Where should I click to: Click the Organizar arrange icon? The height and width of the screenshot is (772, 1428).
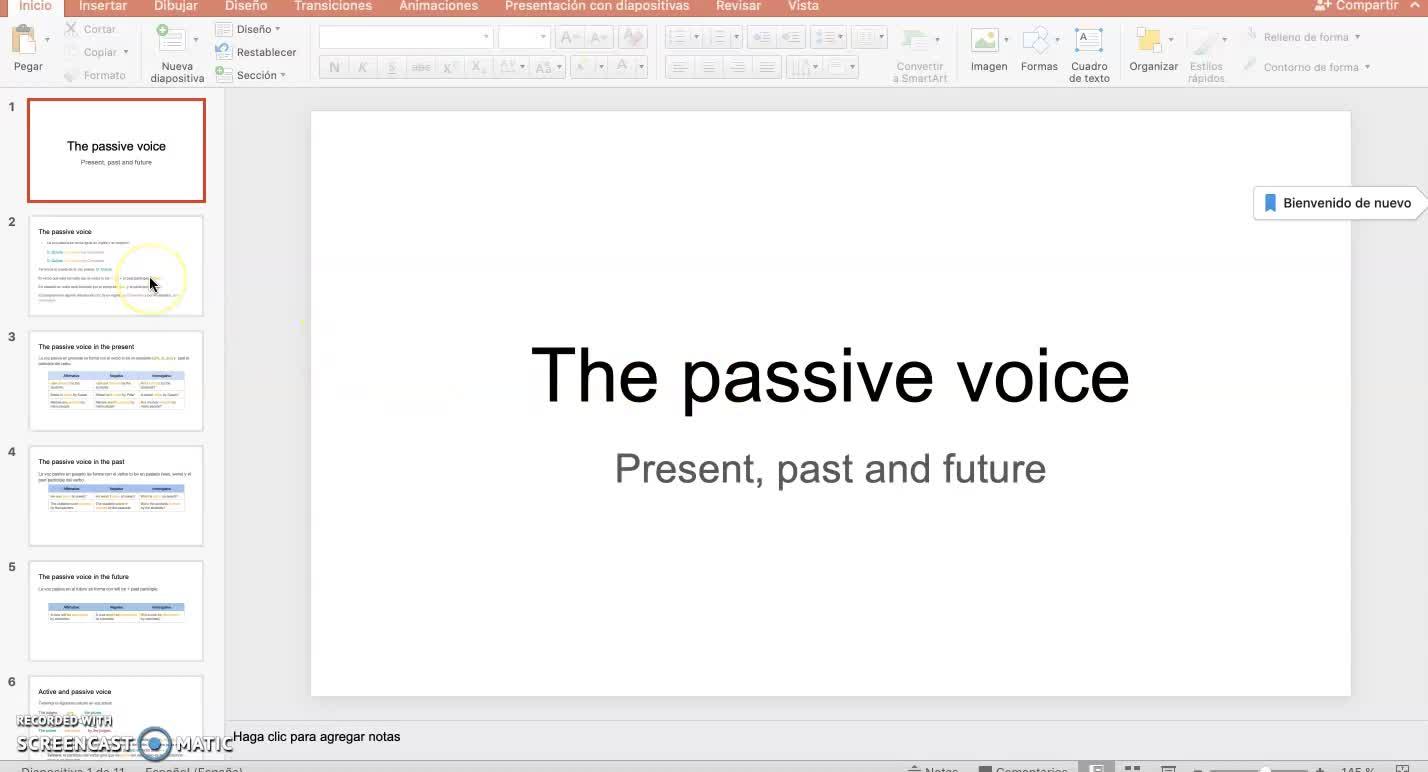[x=1148, y=41]
